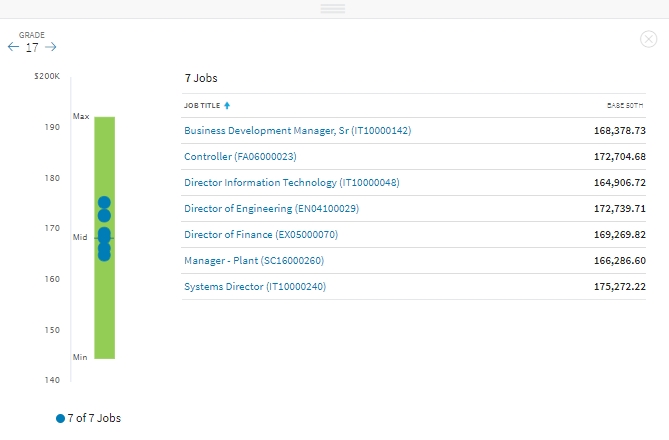Screen dimensions: 669x440
Task: Click the blue sort arrow beside Job Title
Action: (x=227, y=105)
